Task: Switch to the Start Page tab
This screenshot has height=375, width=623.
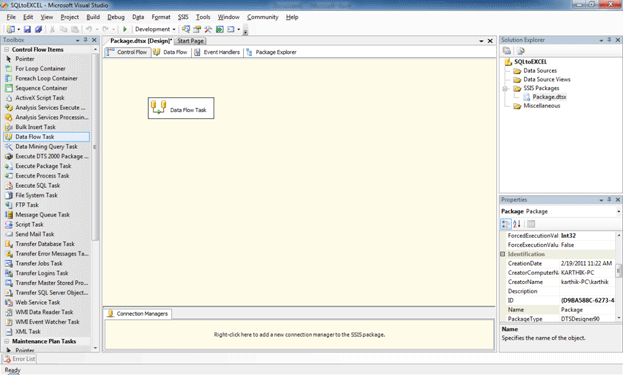Action: click(190, 41)
